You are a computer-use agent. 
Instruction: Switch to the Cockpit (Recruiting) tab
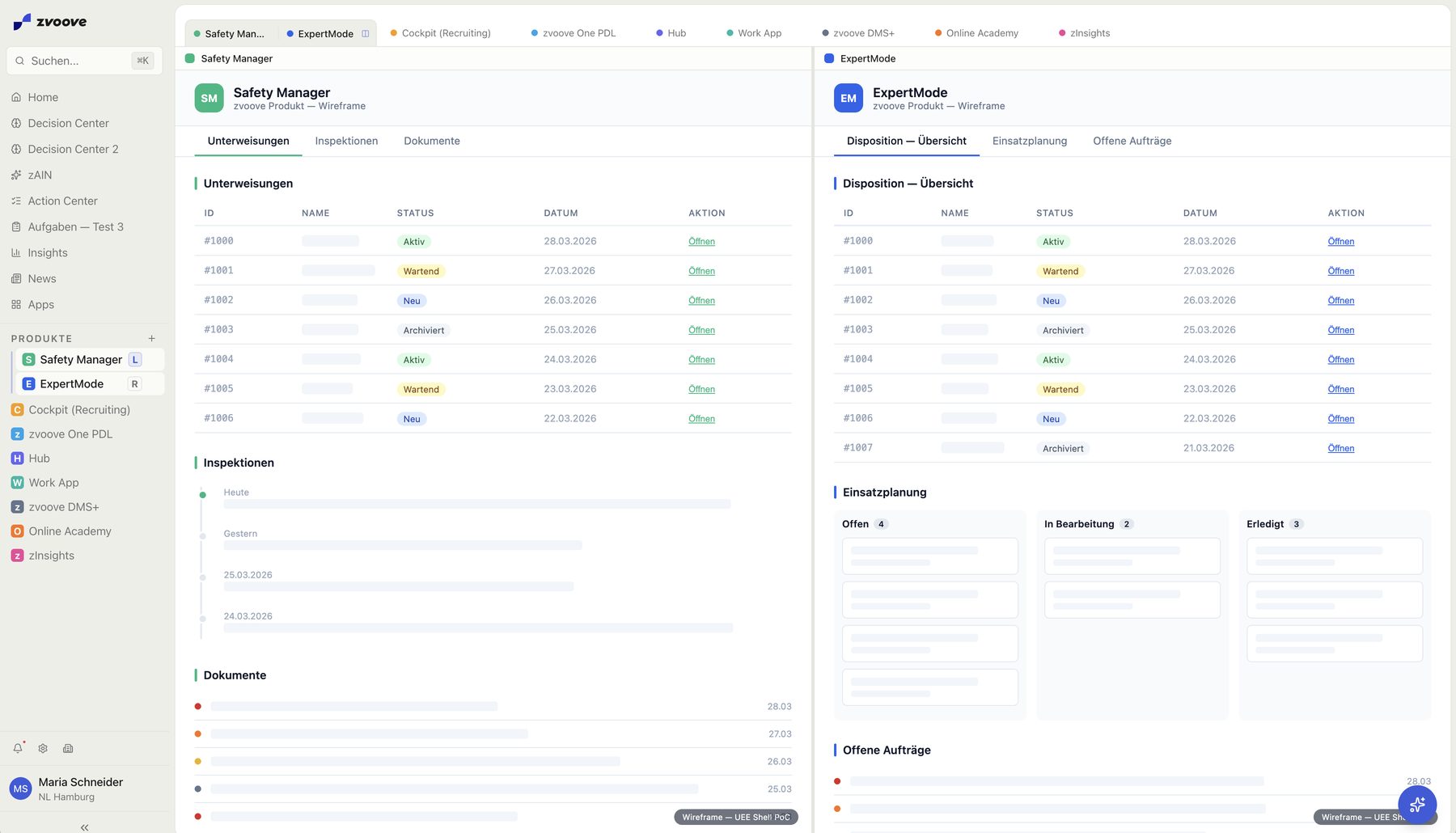(x=441, y=33)
